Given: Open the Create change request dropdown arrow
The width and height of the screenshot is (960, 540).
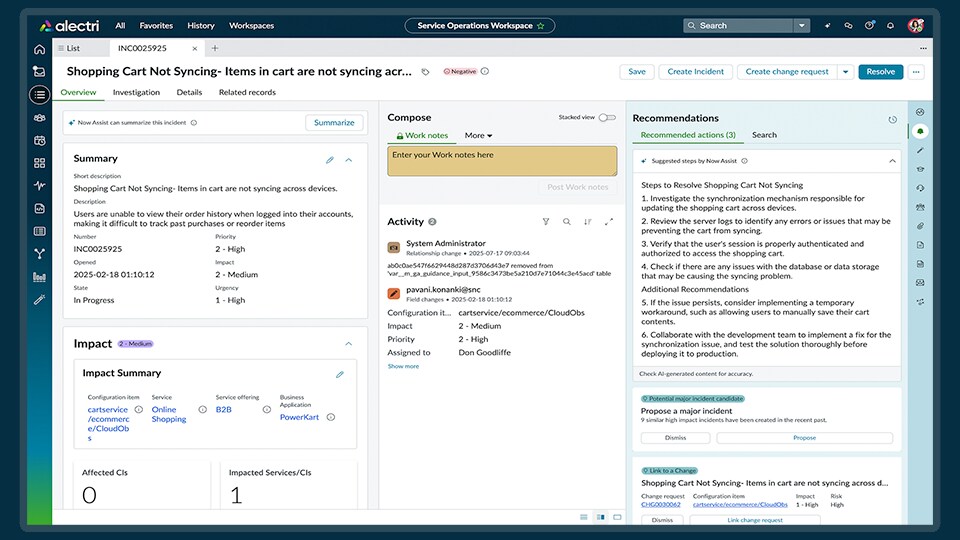Looking at the screenshot, I should [846, 72].
